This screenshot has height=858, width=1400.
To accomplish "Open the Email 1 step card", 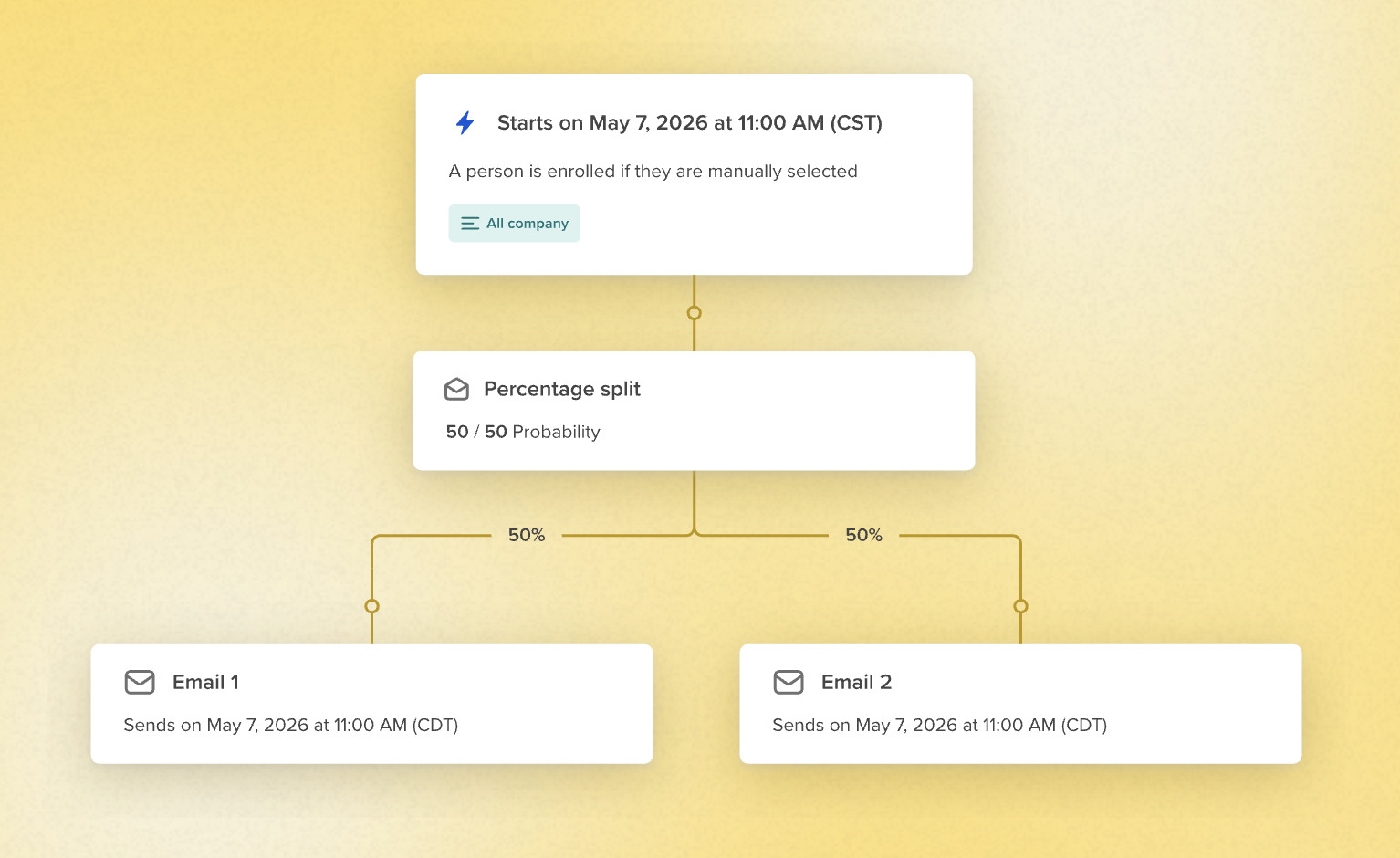I will (x=371, y=704).
